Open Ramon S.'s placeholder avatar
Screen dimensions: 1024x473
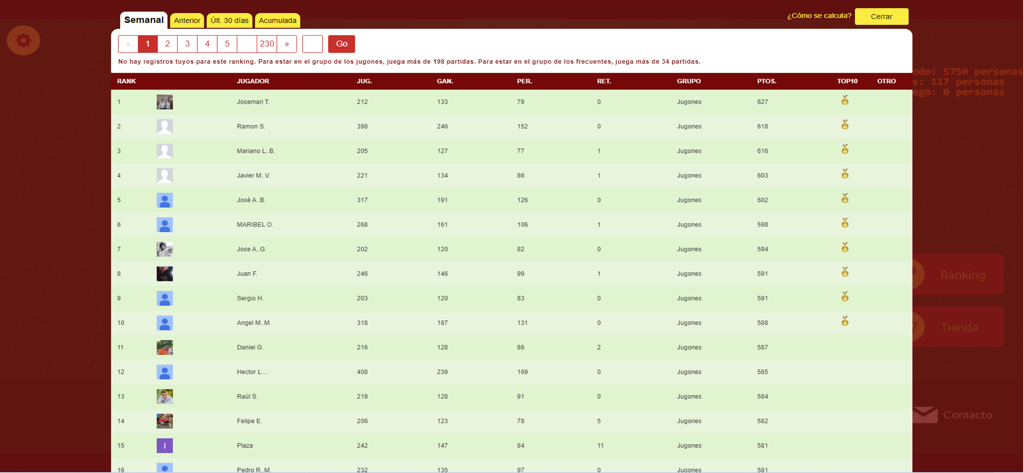point(165,127)
